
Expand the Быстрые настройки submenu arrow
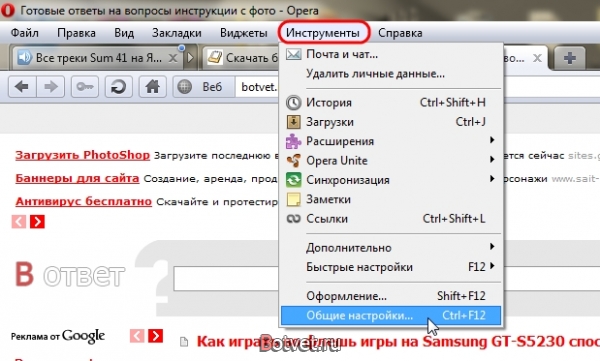[492, 266]
